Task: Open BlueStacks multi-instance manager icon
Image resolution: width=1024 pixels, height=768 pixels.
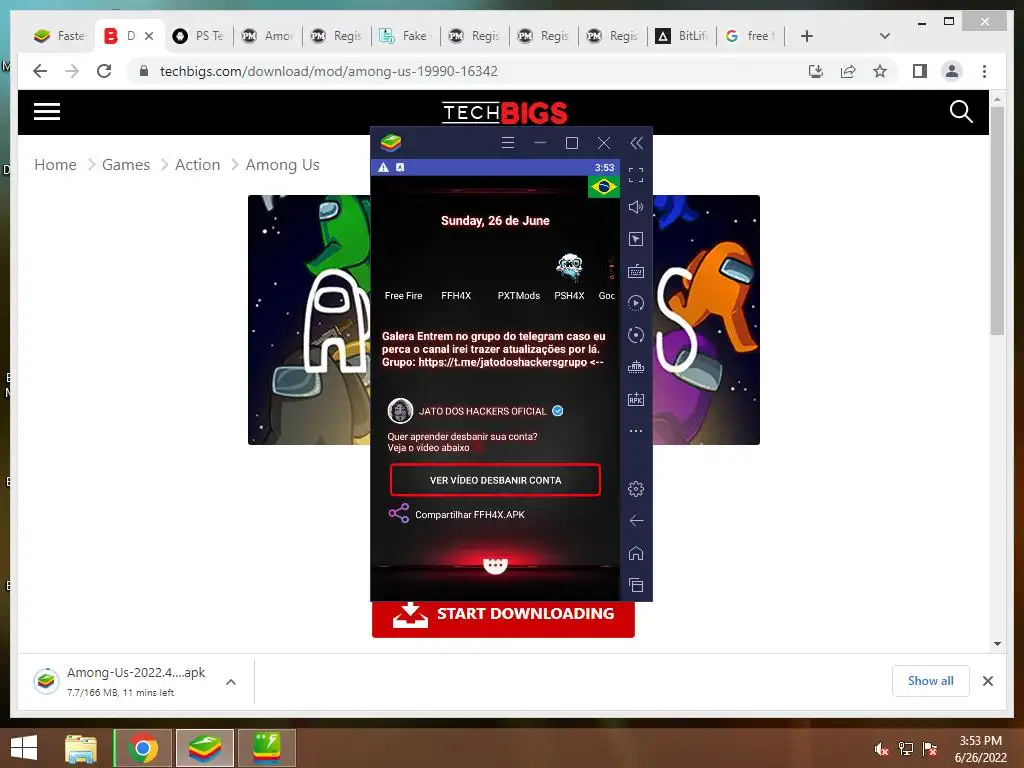Action: coord(635,367)
